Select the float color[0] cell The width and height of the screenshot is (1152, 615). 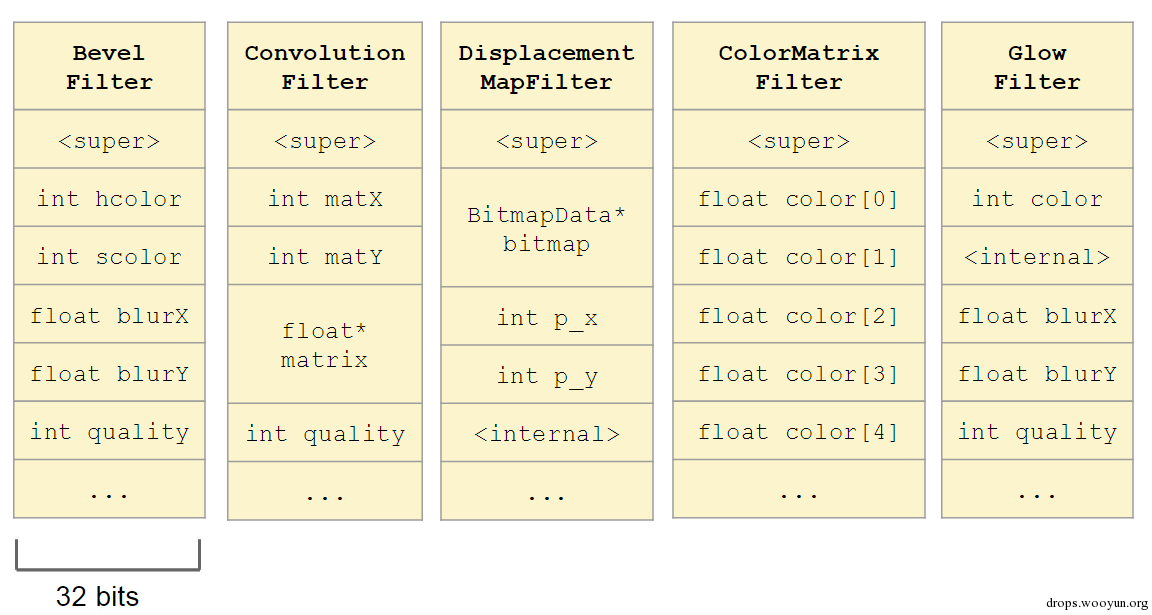(x=799, y=198)
